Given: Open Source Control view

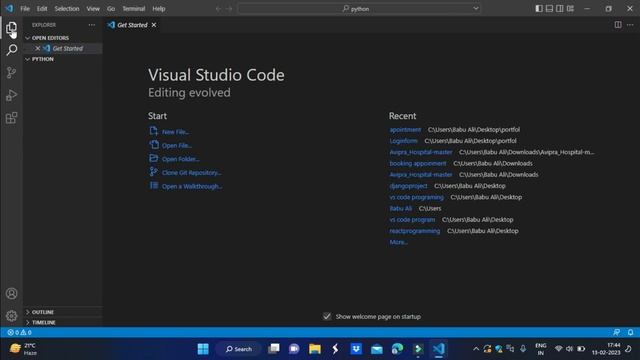Looking at the screenshot, I should tap(11, 73).
